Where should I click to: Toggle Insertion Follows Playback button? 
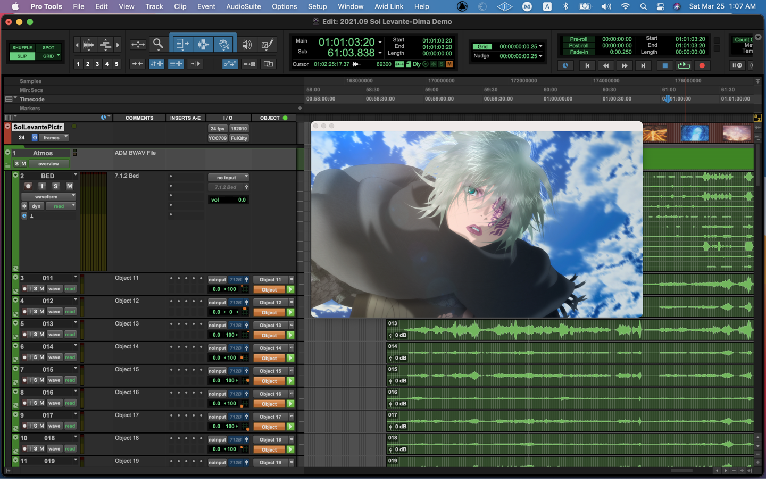coord(195,64)
